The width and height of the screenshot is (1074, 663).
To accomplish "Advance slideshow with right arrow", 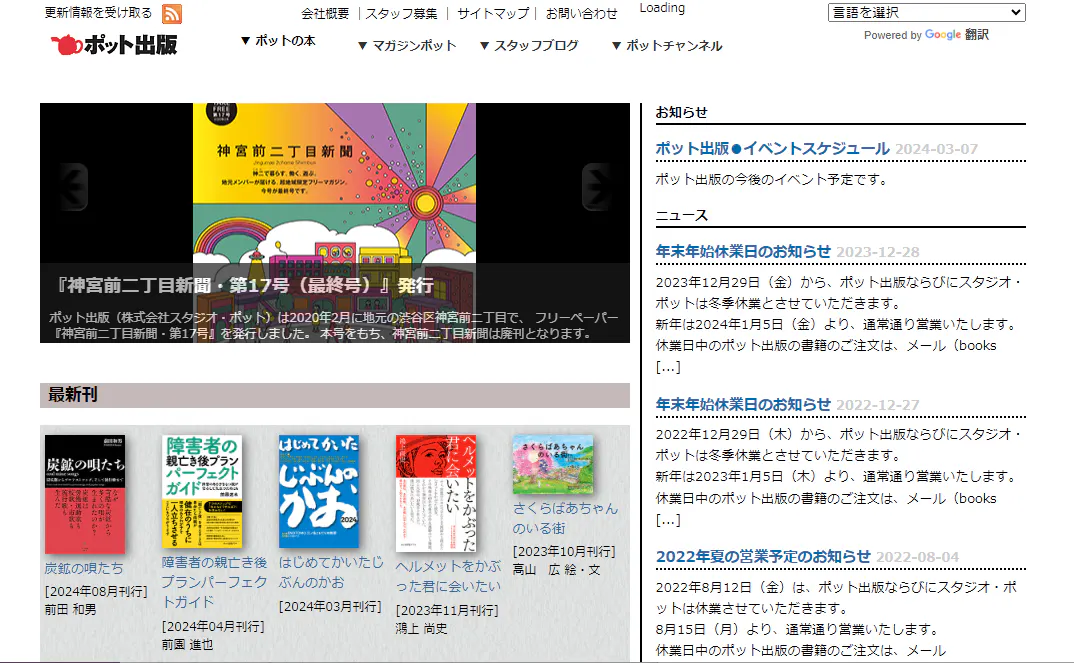I will pos(597,184).
